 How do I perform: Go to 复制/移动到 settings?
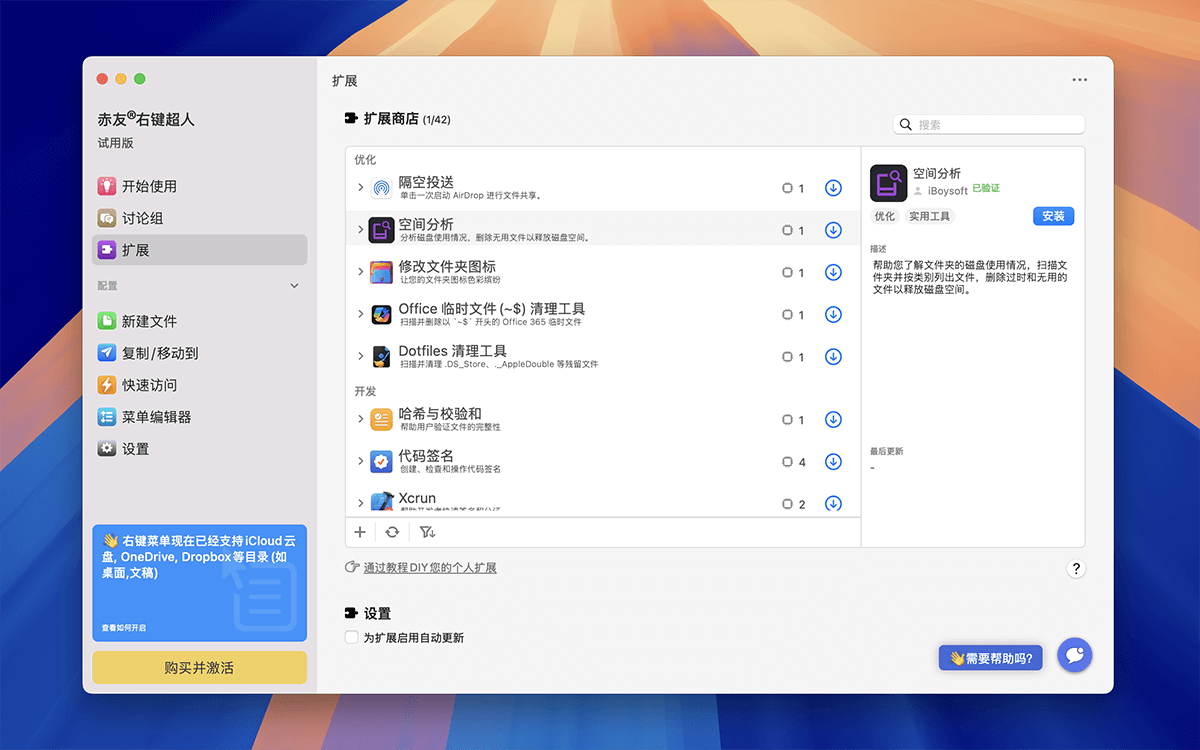[x=199, y=353]
